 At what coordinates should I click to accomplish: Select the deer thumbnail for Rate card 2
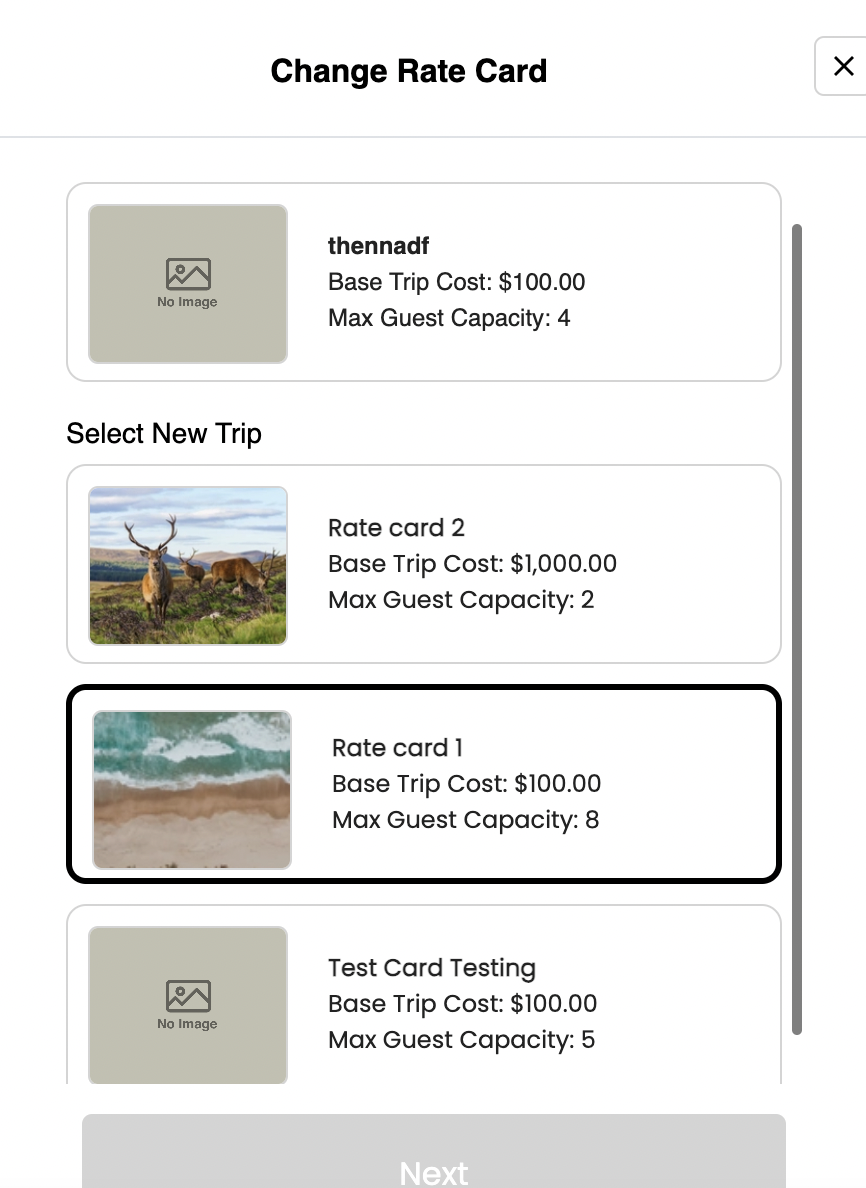point(188,565)
